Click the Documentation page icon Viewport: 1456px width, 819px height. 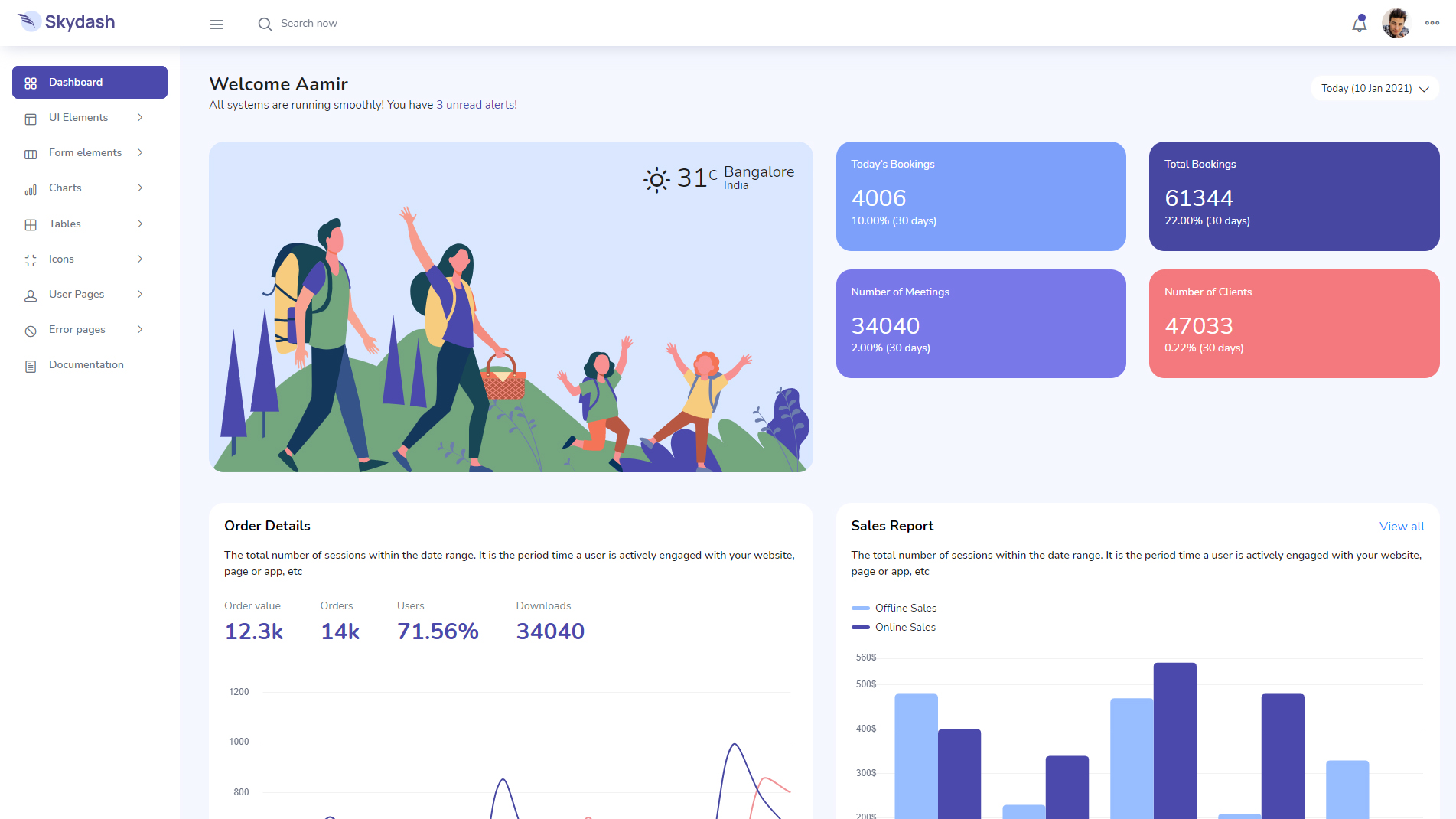click(31, 366)
